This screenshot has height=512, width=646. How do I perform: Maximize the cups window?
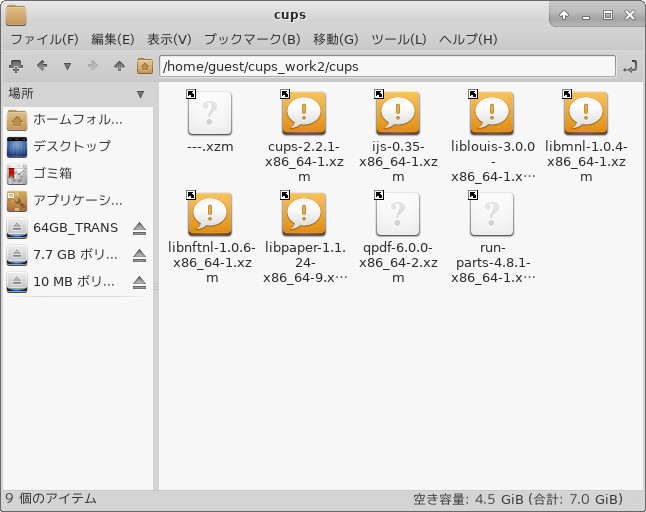(608, 15)
